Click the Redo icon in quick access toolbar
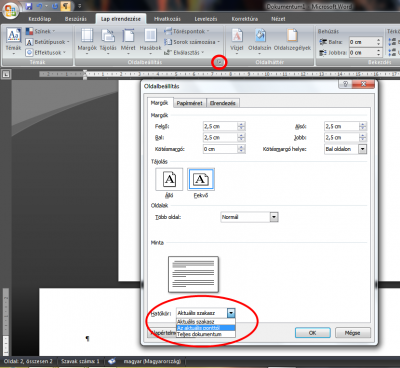The height and width of the screenshot is (368, 400). [55, 6]
